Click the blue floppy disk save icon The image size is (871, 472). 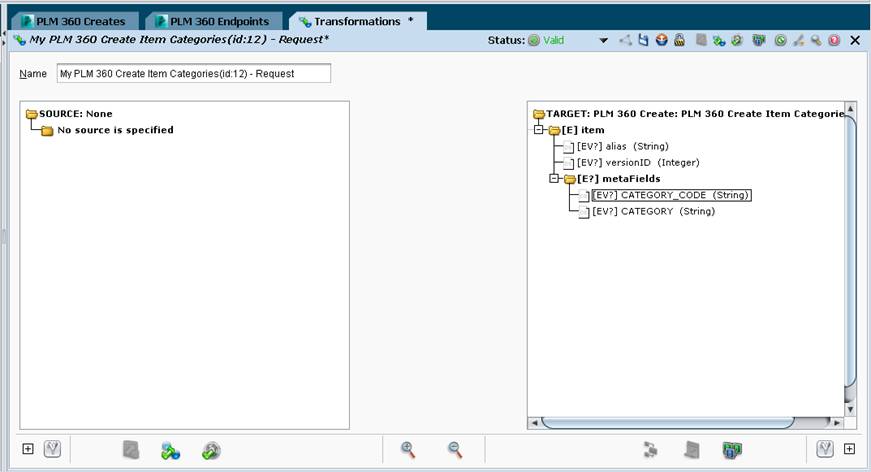click(x=643, y=40)
